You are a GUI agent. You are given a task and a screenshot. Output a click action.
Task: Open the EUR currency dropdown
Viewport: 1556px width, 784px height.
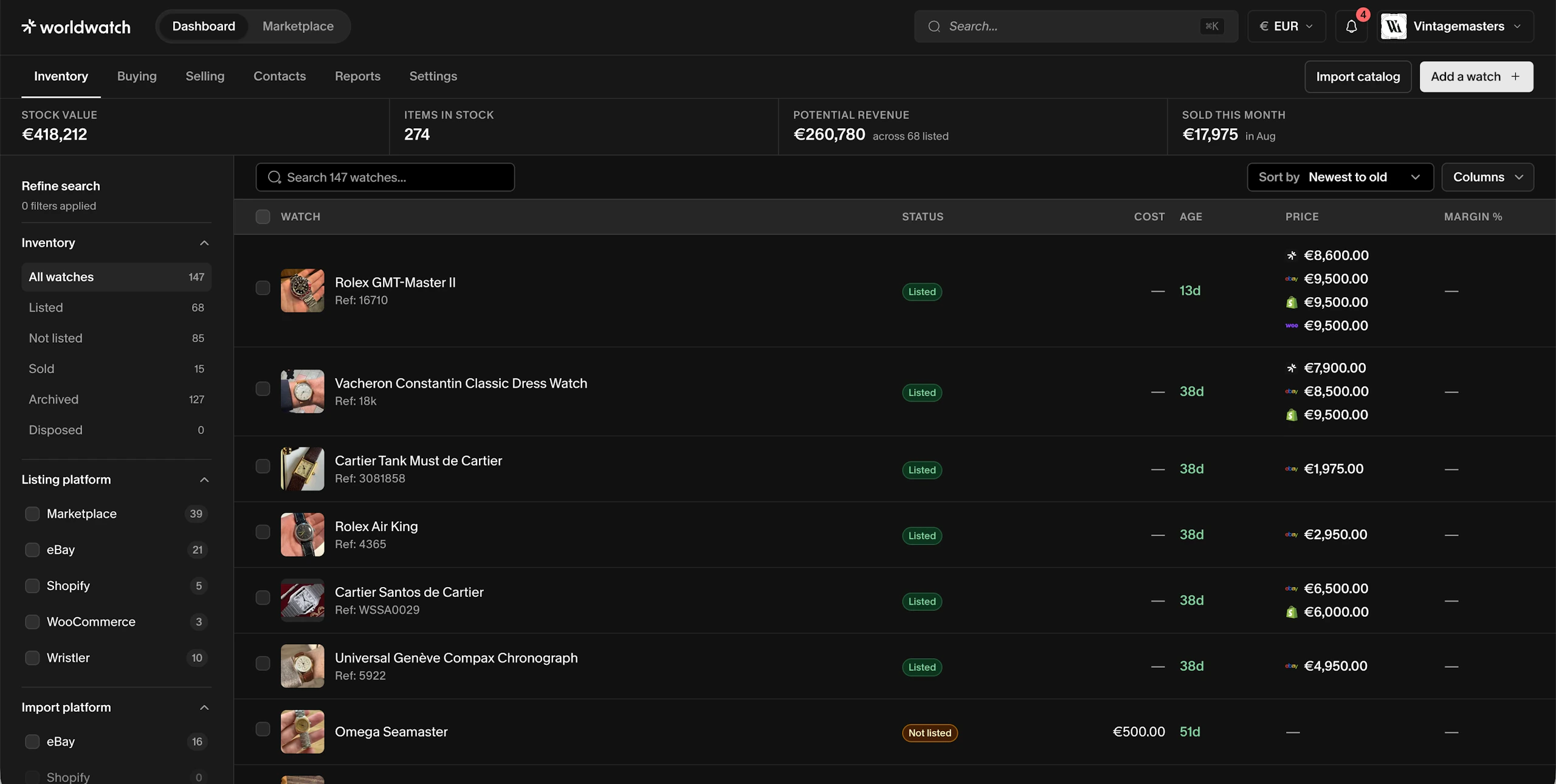[1286, 26]
